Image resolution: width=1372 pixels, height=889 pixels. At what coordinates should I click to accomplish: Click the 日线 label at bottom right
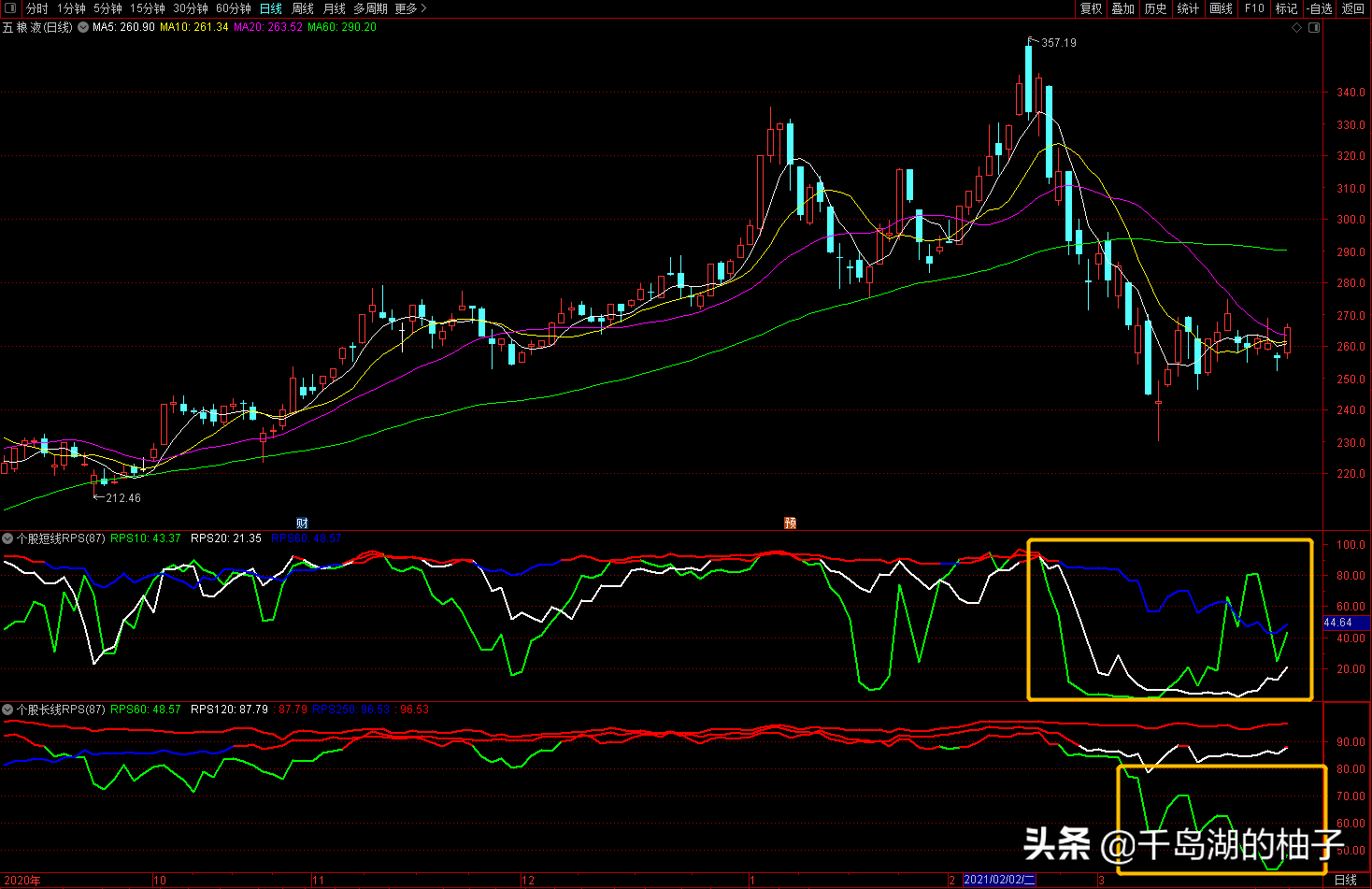1346,880
